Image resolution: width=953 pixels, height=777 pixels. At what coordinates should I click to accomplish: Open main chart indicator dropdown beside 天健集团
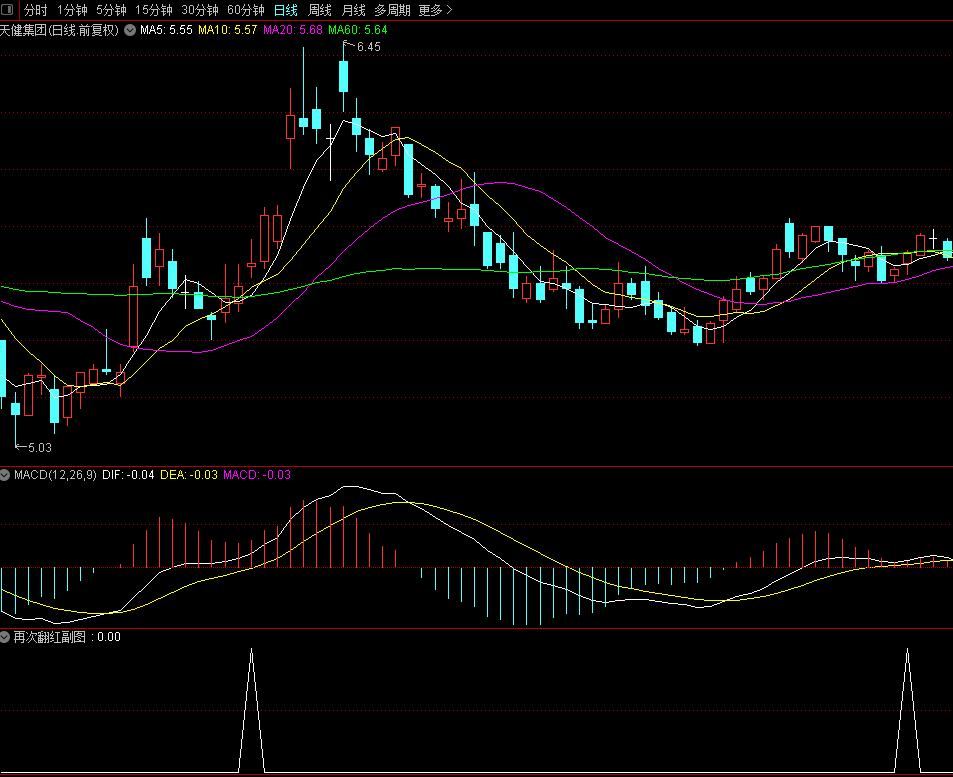pos(129,30)
